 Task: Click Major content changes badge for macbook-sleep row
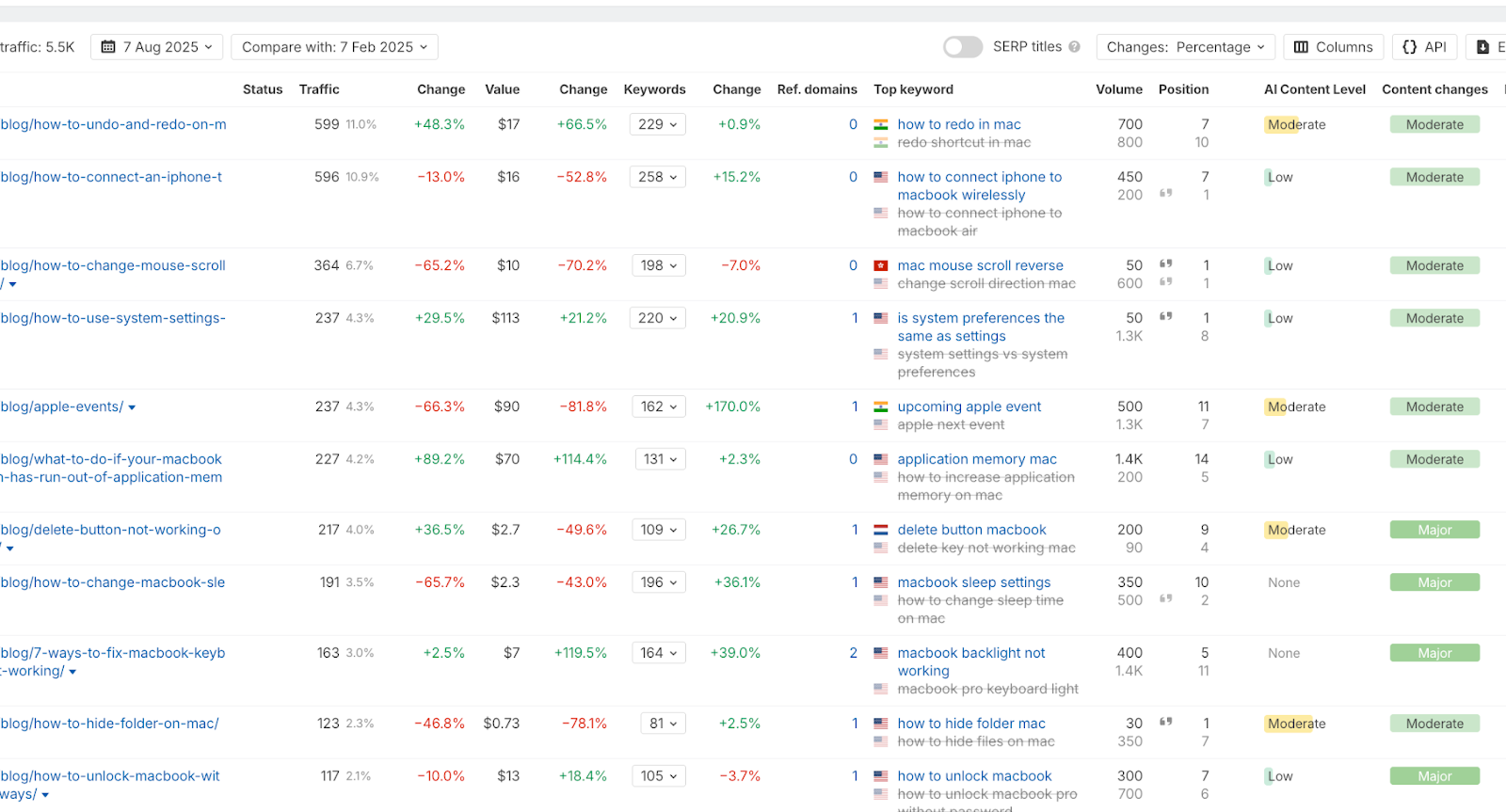click(x=1434, y=582)
